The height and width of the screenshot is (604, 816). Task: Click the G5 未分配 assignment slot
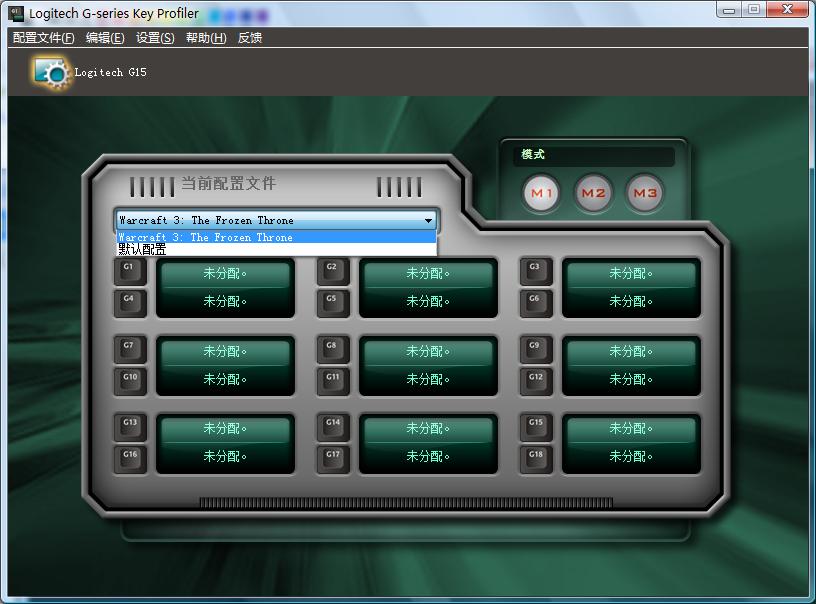click(x=428, y=301)
